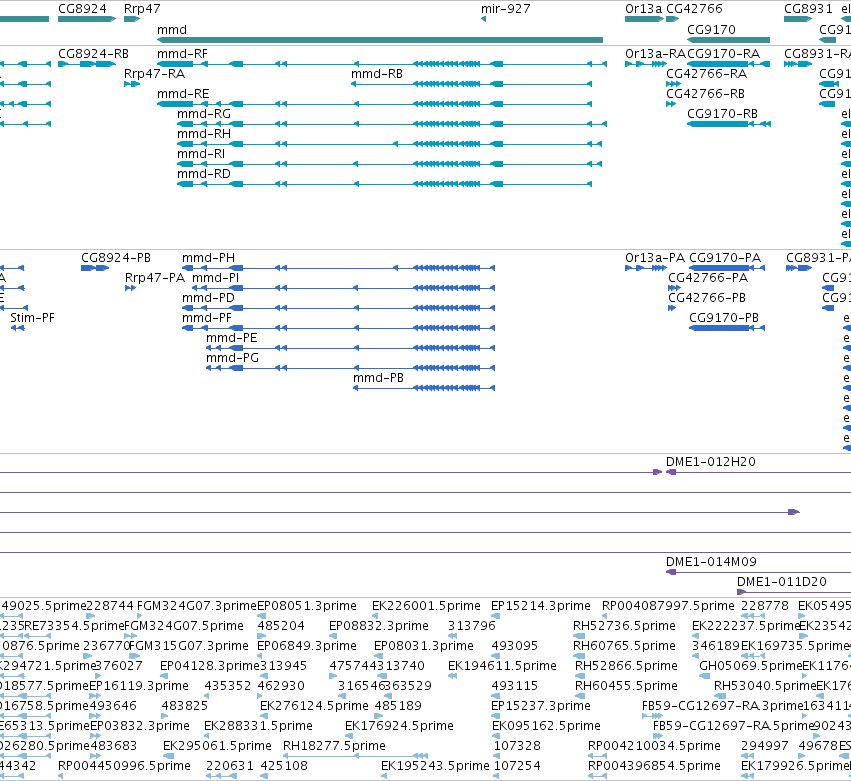Click the mmd-RI transcript label
Viewport: 851px width, 781px height.
pos(201,154)
